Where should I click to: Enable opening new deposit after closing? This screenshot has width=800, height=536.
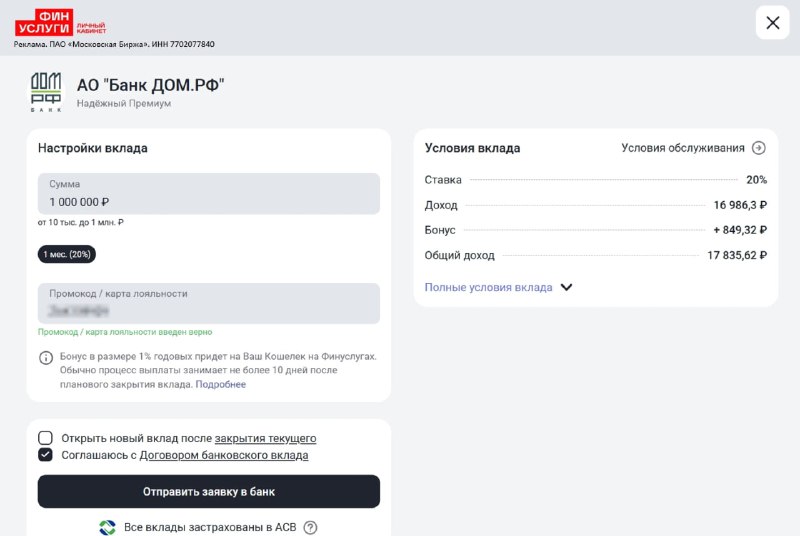45,438
